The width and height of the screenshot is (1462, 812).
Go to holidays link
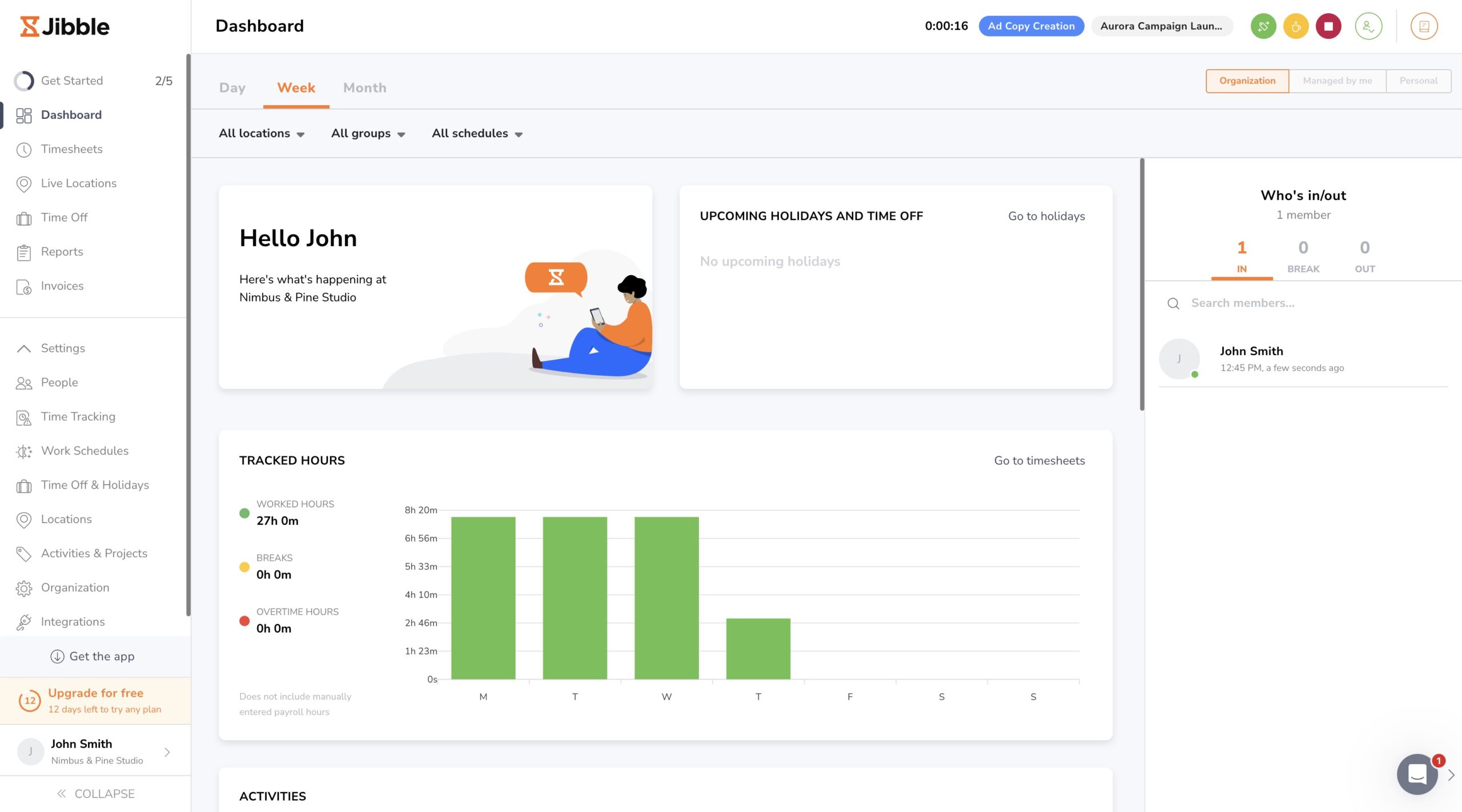tap(1046, 216)
